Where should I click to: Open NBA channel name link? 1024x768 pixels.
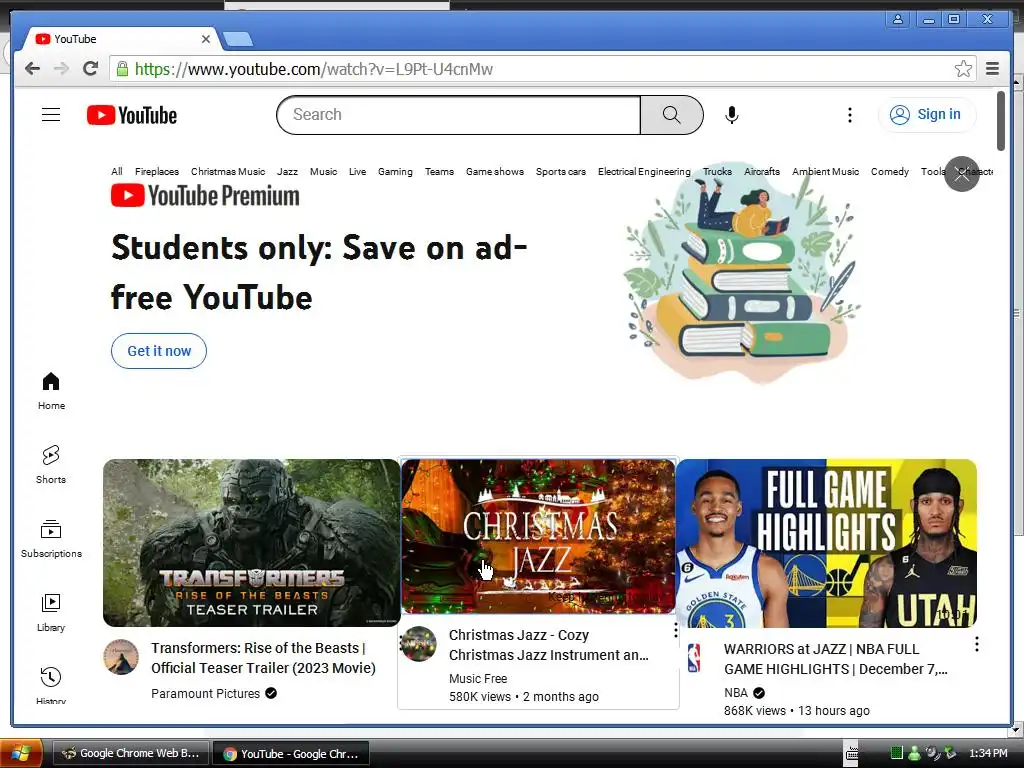click(x=736, y=693)
